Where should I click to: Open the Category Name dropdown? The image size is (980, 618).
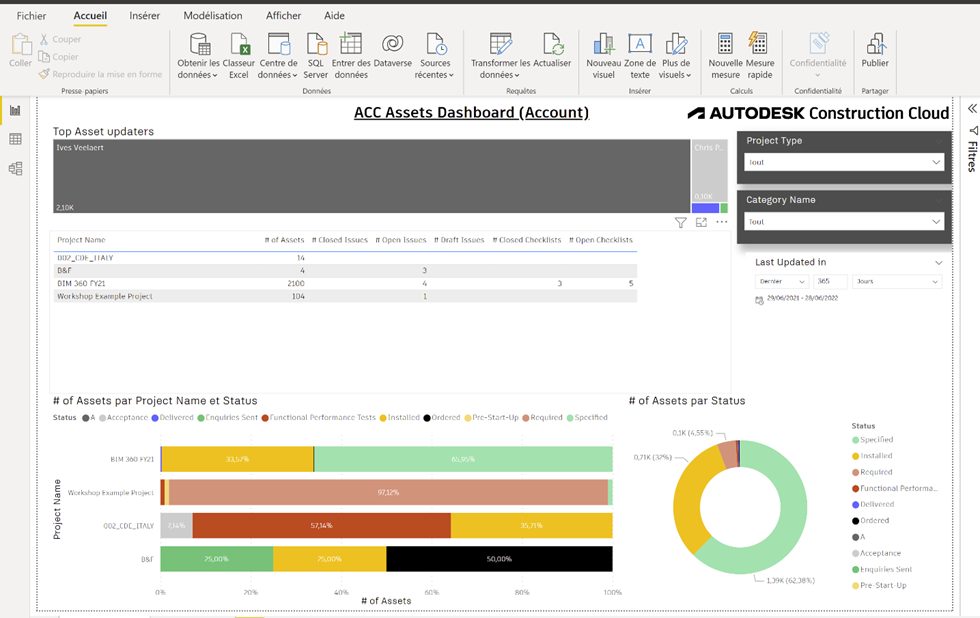(844, 222)
